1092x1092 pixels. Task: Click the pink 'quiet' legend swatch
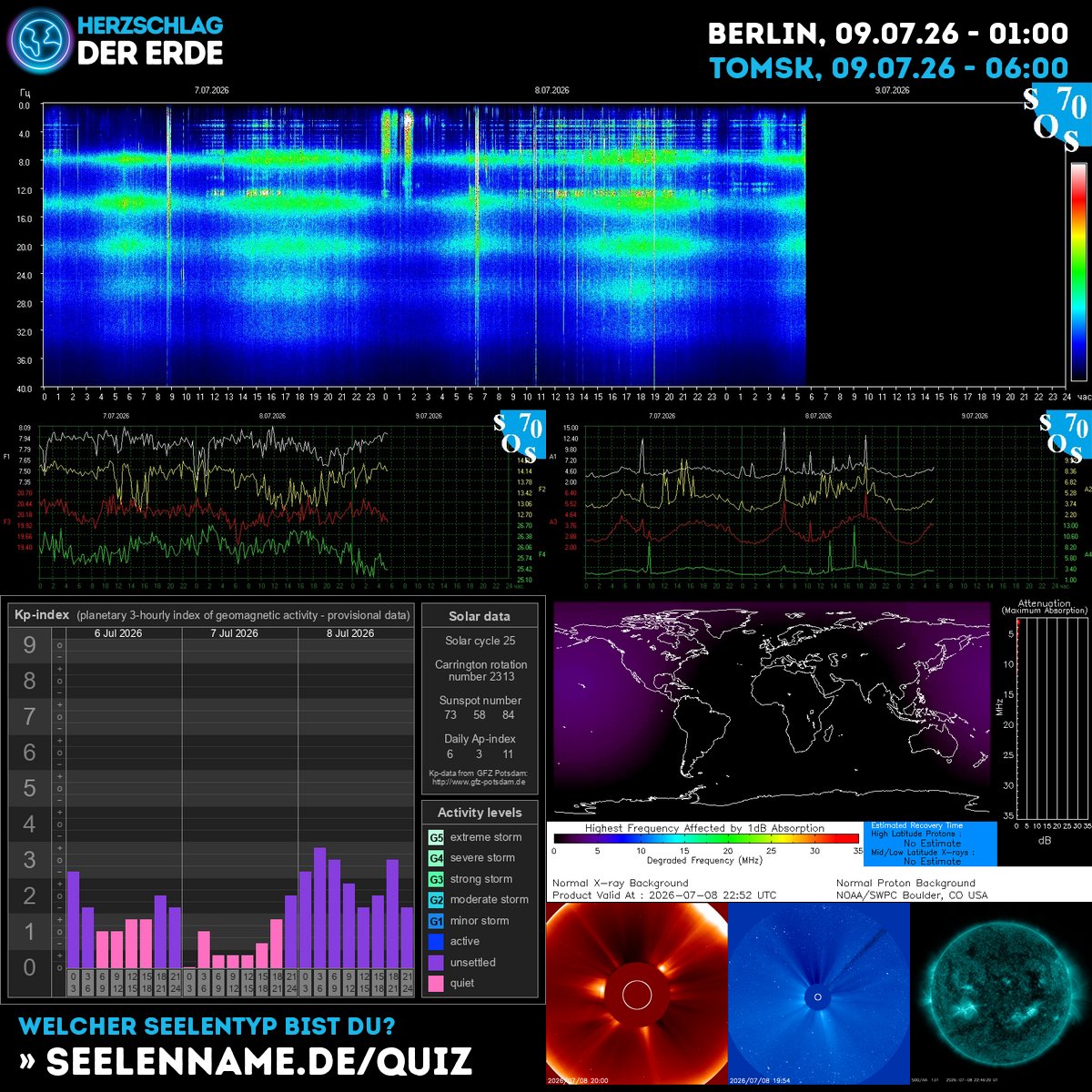437,984
